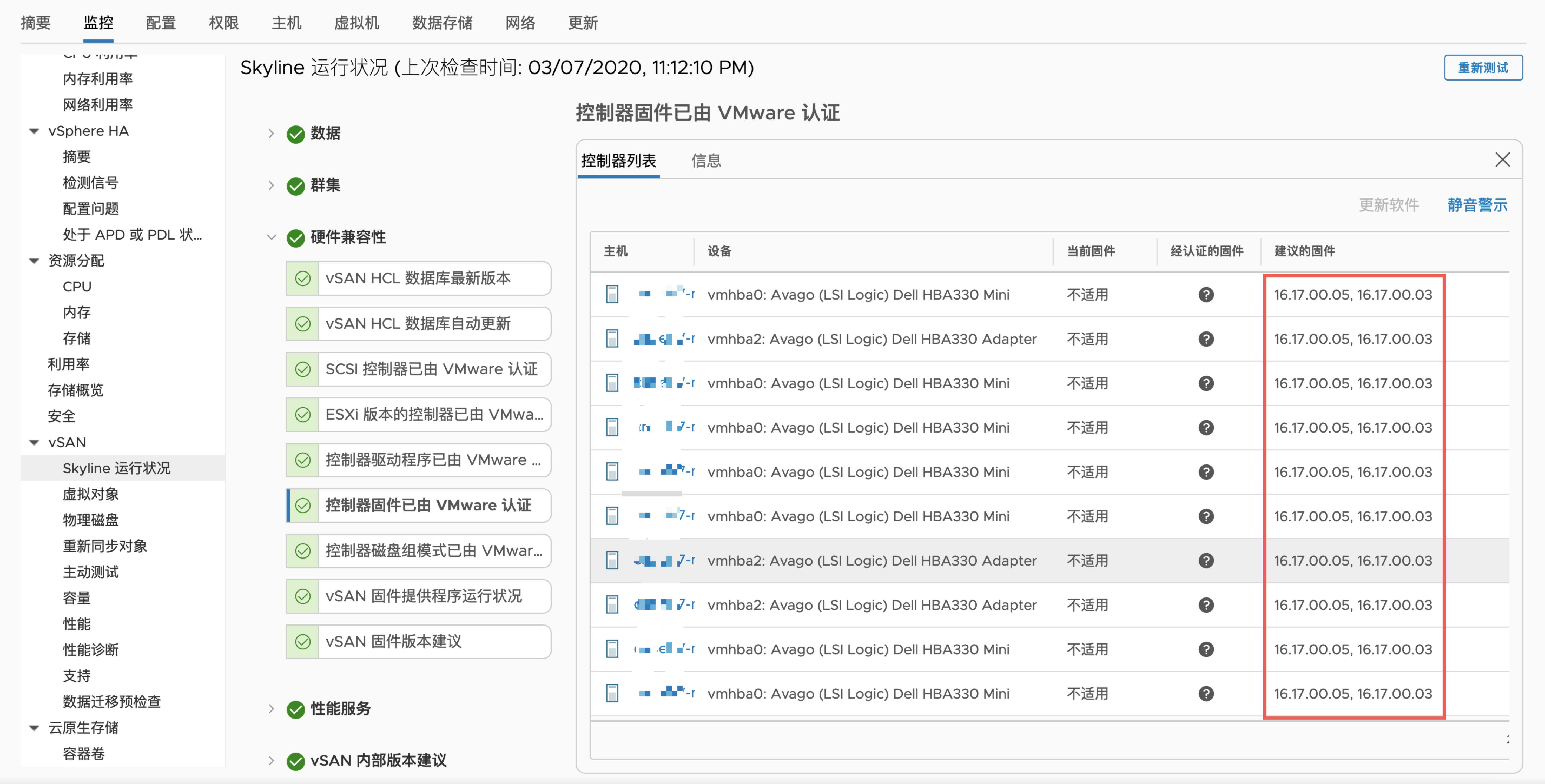Open 控制器磁盘组模式已由 VMware check
This screenshot has height=784, width=1545.
pyautogui.click(x=418, y=551)
